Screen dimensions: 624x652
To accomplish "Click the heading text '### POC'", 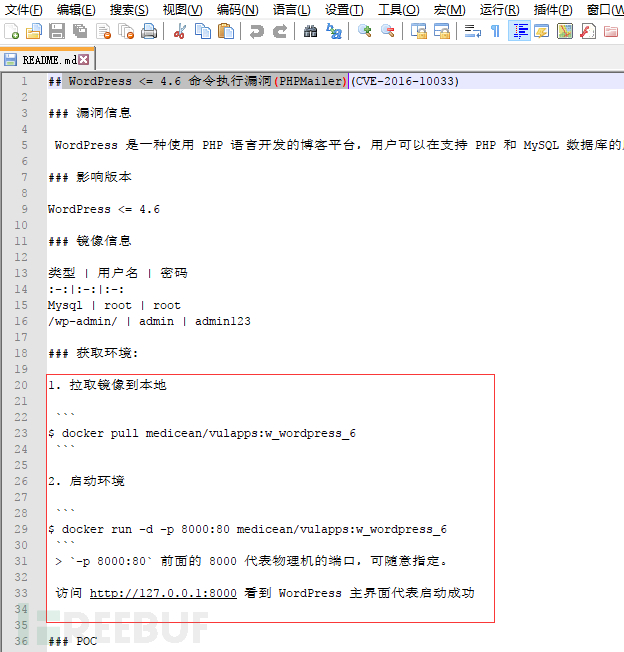I will point(72,641).
